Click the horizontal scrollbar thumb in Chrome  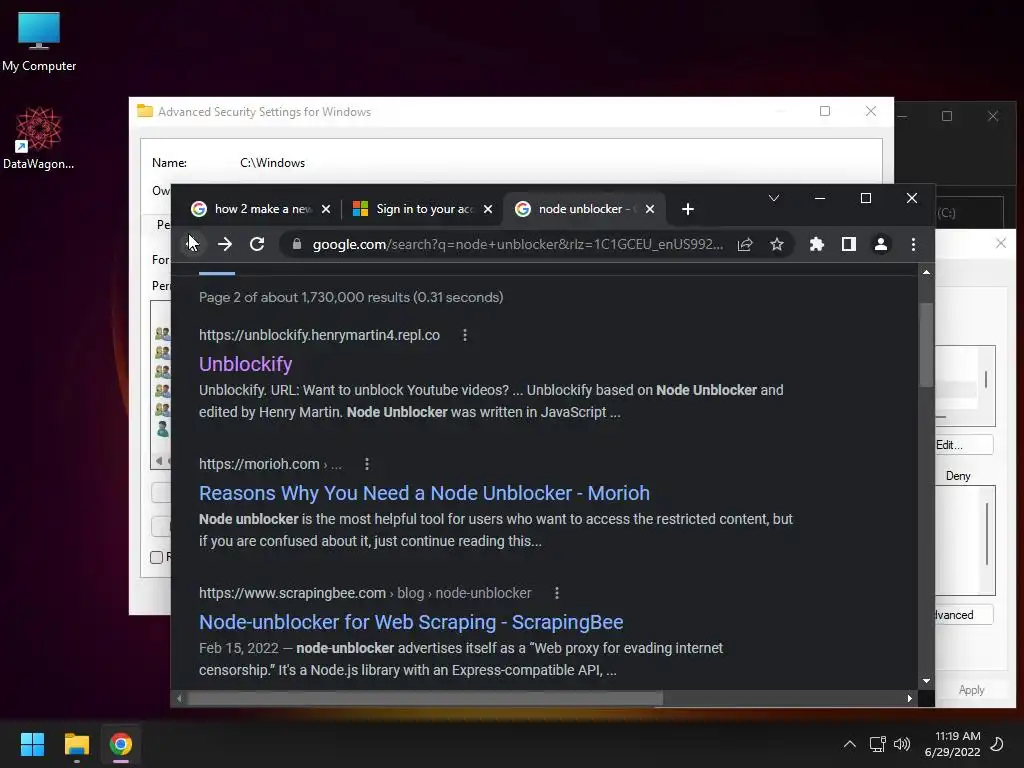[425, 698]
